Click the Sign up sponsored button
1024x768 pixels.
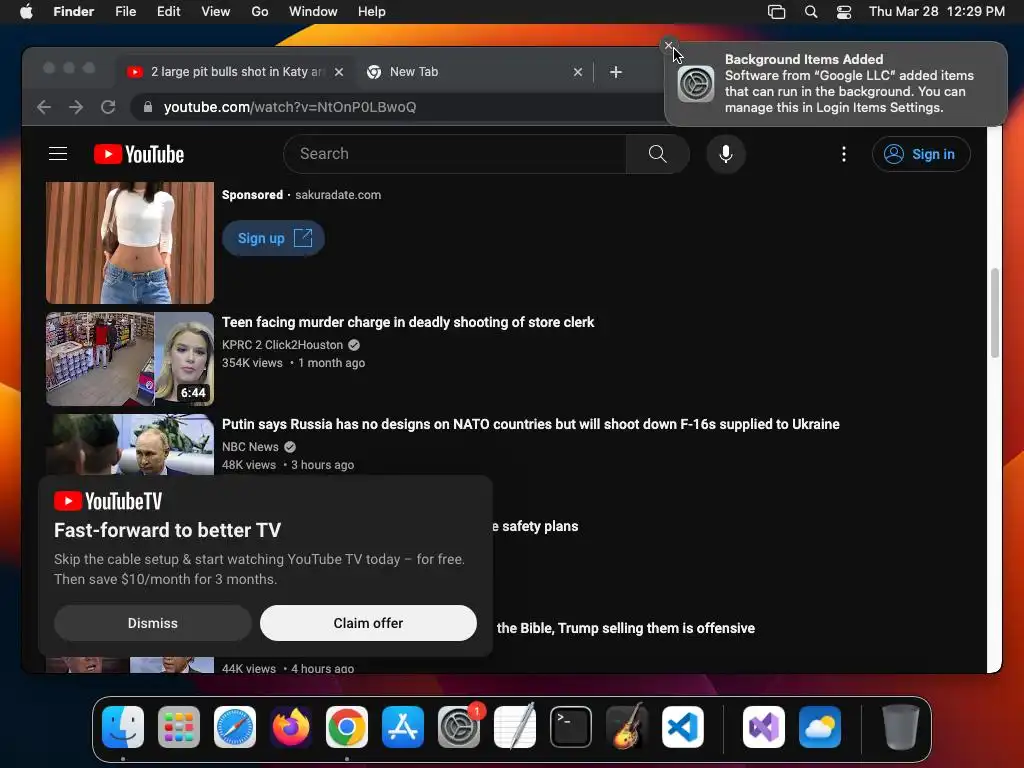pos(273,238)
